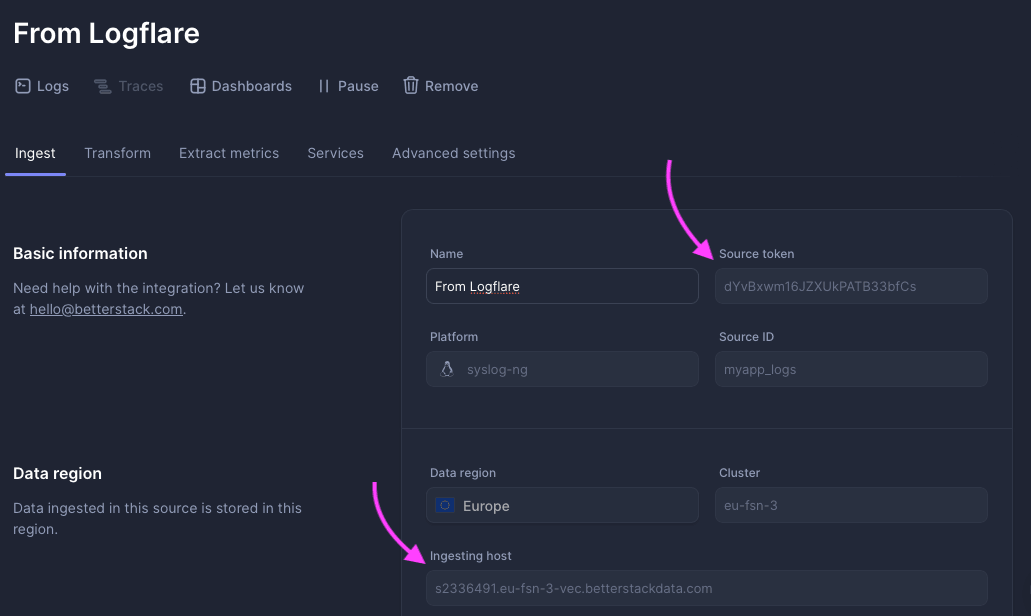Open the Transform tab
The image size is (1031, 616).
point(117,153)
